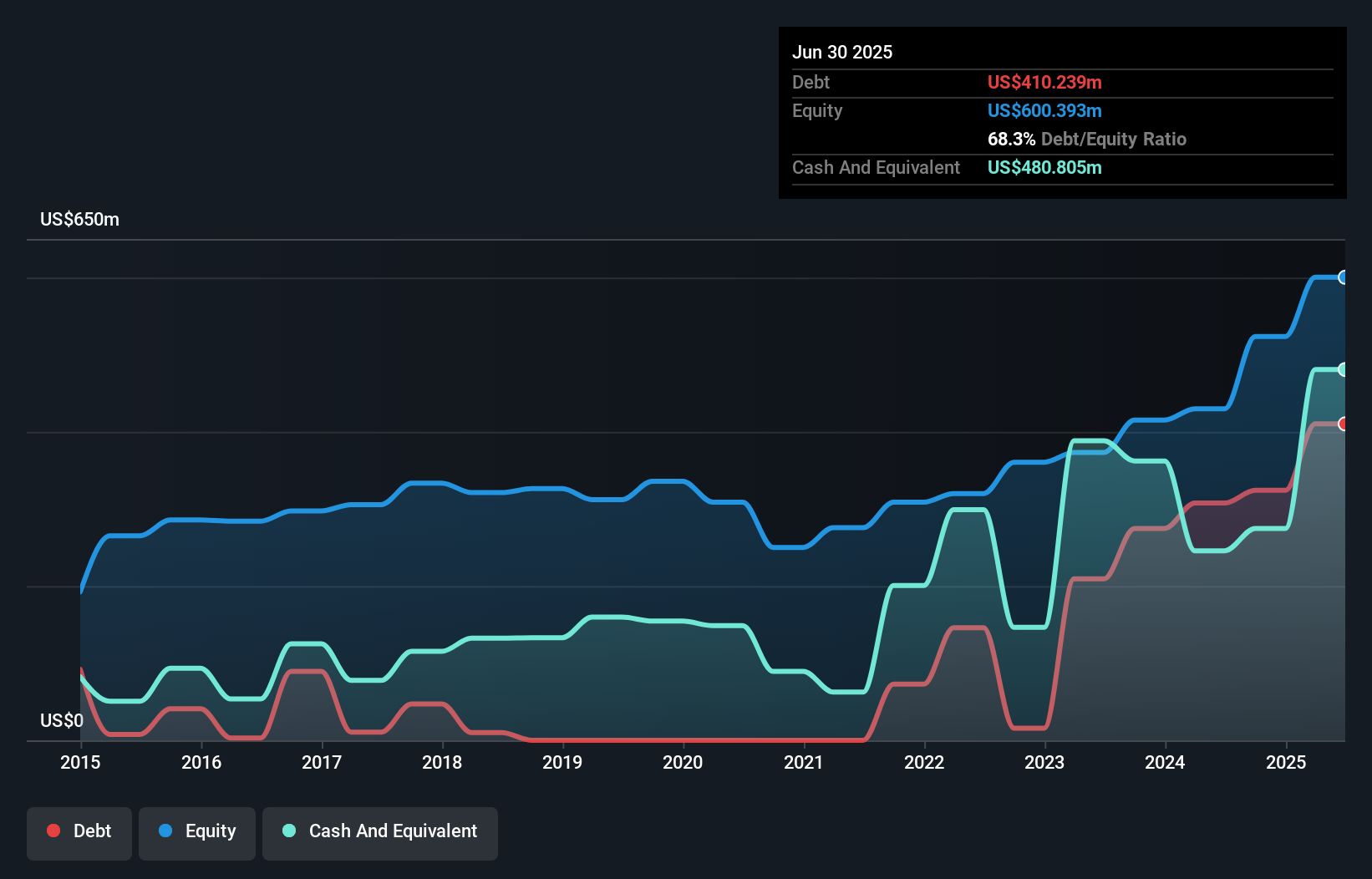Select the red Debt endpoint marker on the chart

pos(1344,424)
